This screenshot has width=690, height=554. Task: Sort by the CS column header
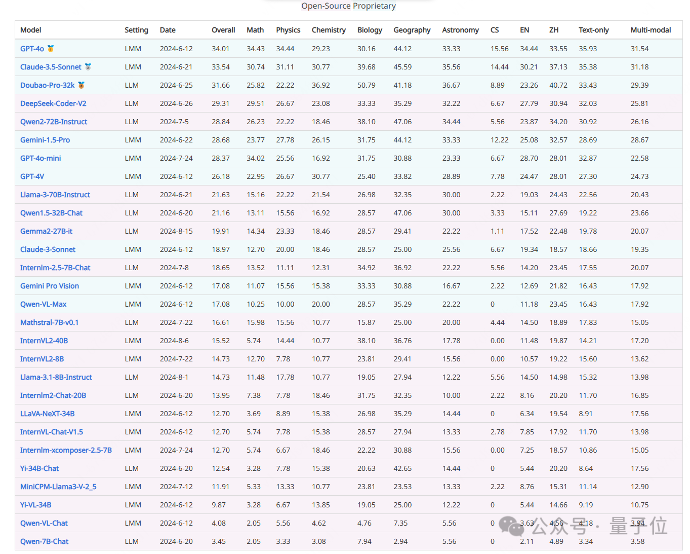pyautogui.click(x=495, y=30)
